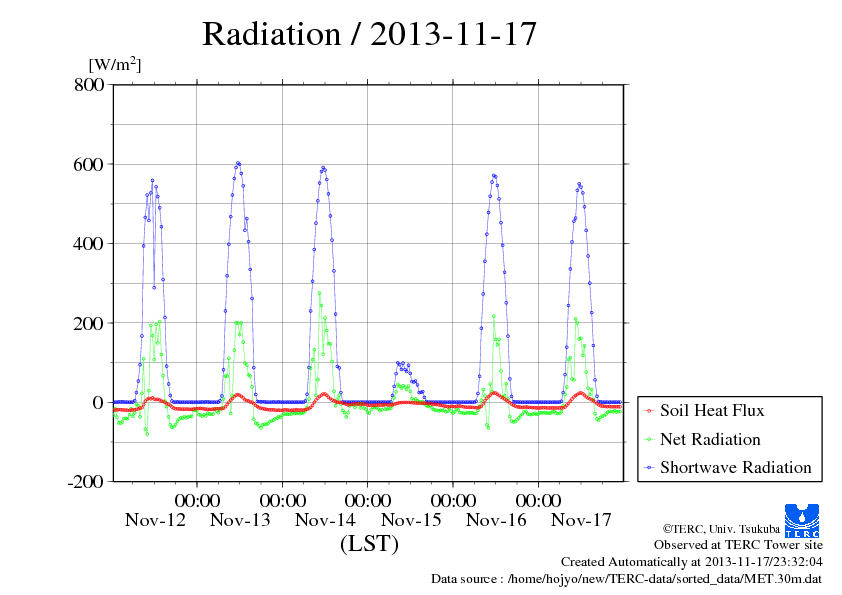Image resolution: width=842 pixels, height=595 pixels.
Task: Click the y-axis value '800'
Action: point(89,84)
